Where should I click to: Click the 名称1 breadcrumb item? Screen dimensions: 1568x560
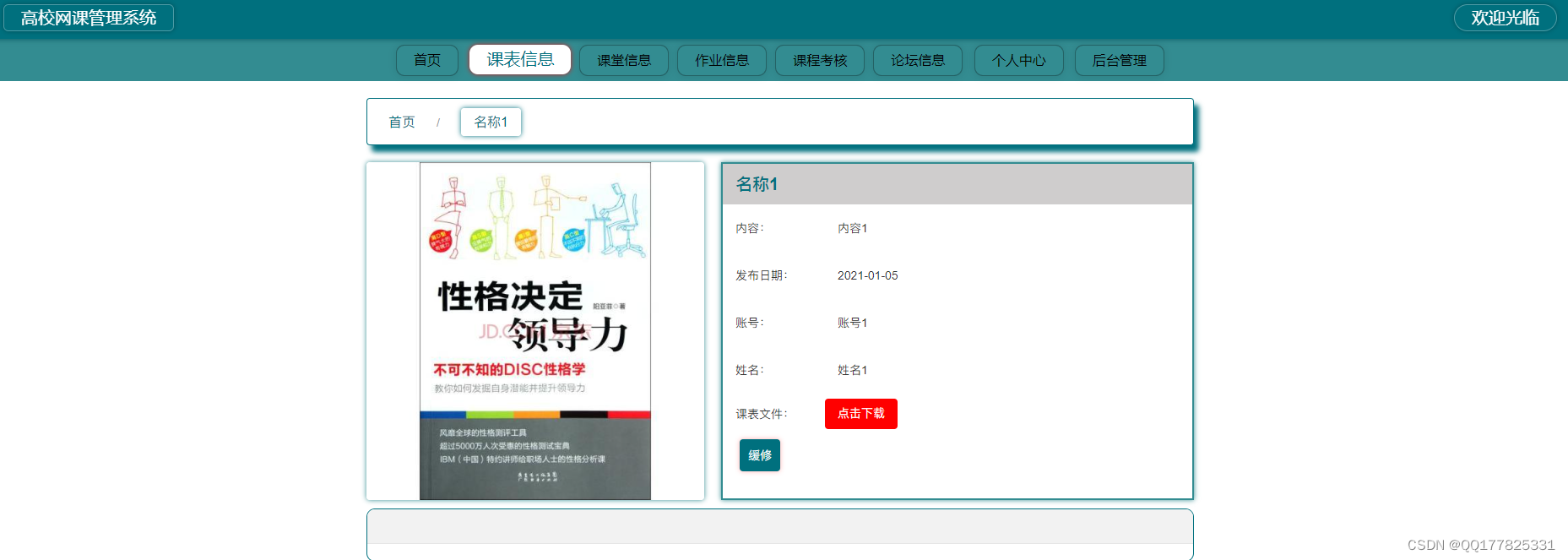click(491, 122)
